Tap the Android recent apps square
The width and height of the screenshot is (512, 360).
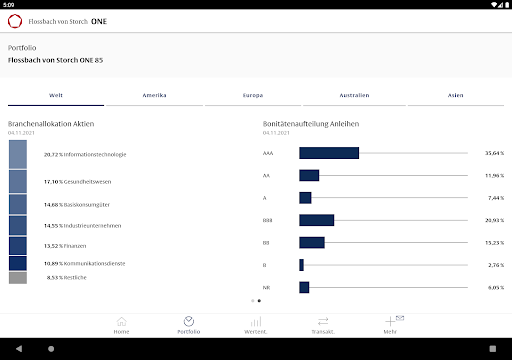click(493, 349)
